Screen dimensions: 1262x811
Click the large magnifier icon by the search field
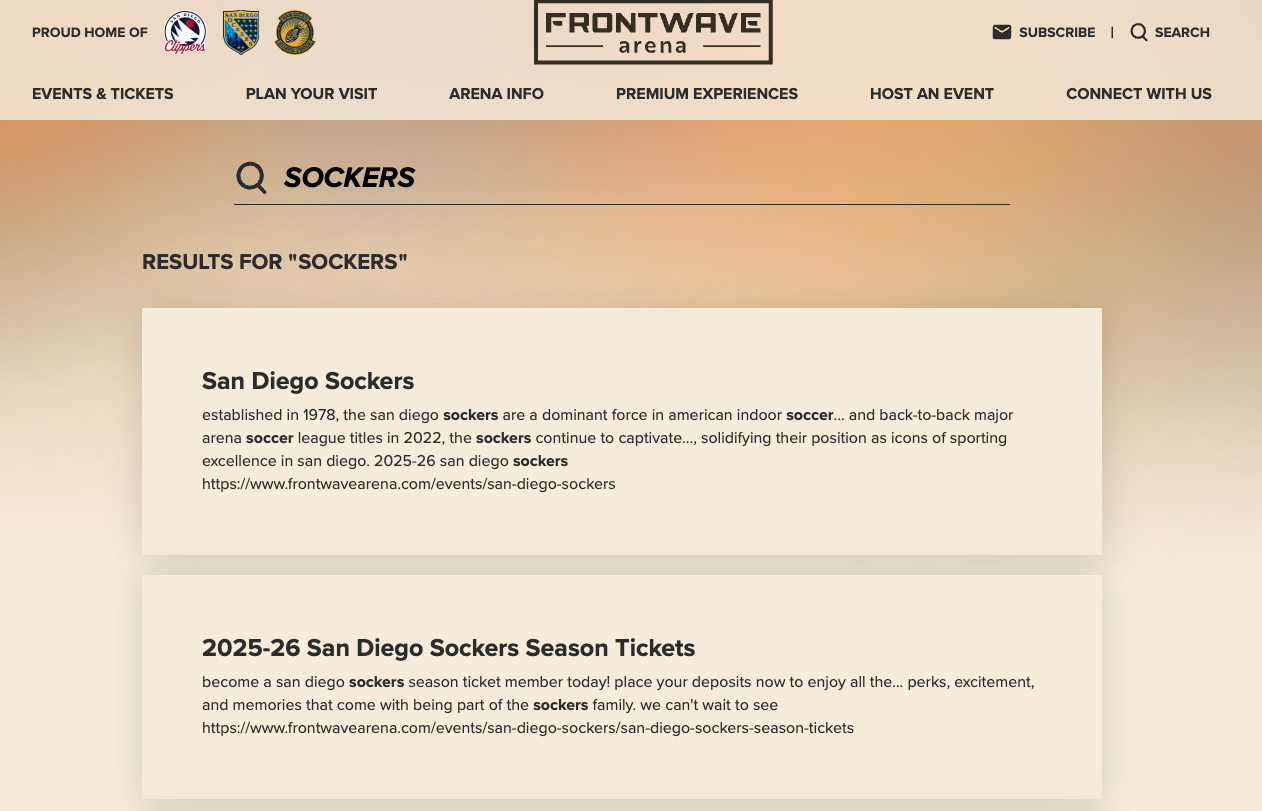(x=252, y=178)
